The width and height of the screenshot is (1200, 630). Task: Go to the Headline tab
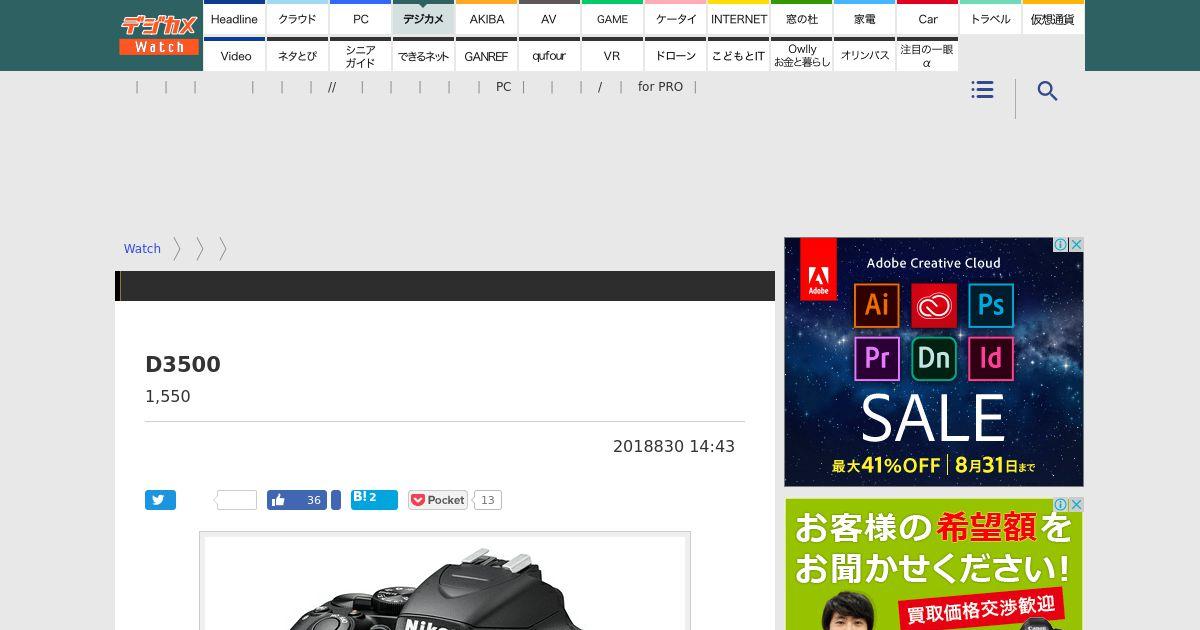[234, 18]
